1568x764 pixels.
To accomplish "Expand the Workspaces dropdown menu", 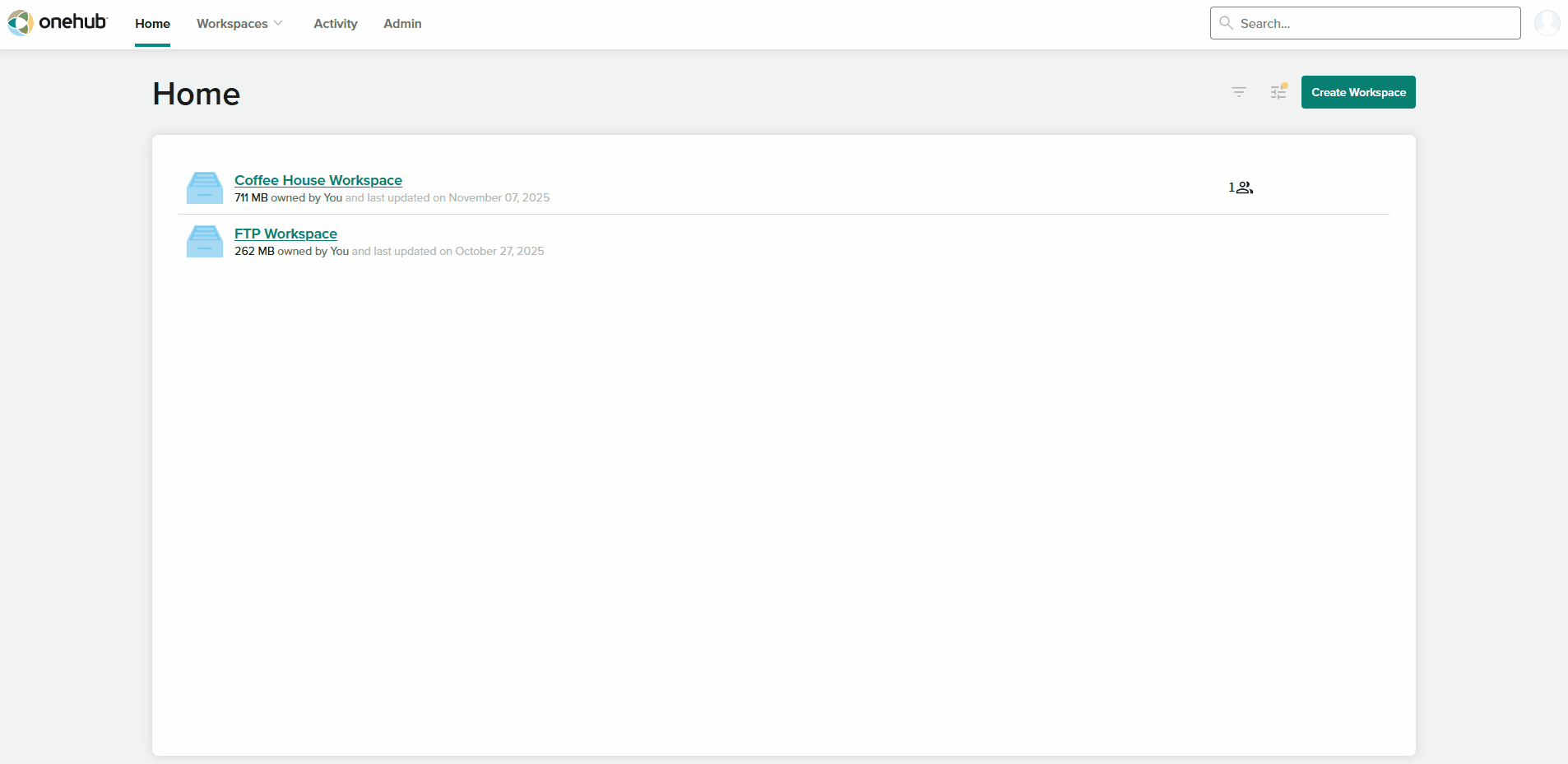I will click(239, 24).
